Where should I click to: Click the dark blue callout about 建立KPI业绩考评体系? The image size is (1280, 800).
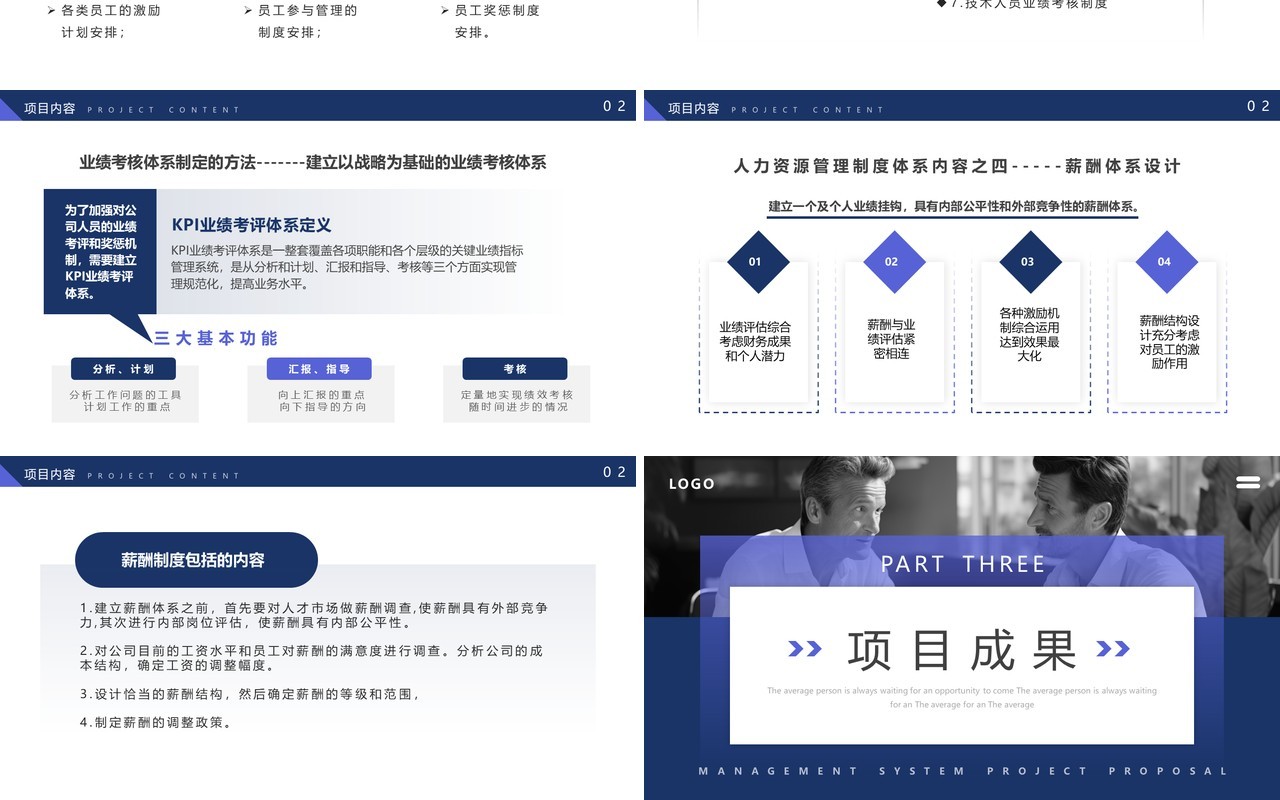click(100, 252)
